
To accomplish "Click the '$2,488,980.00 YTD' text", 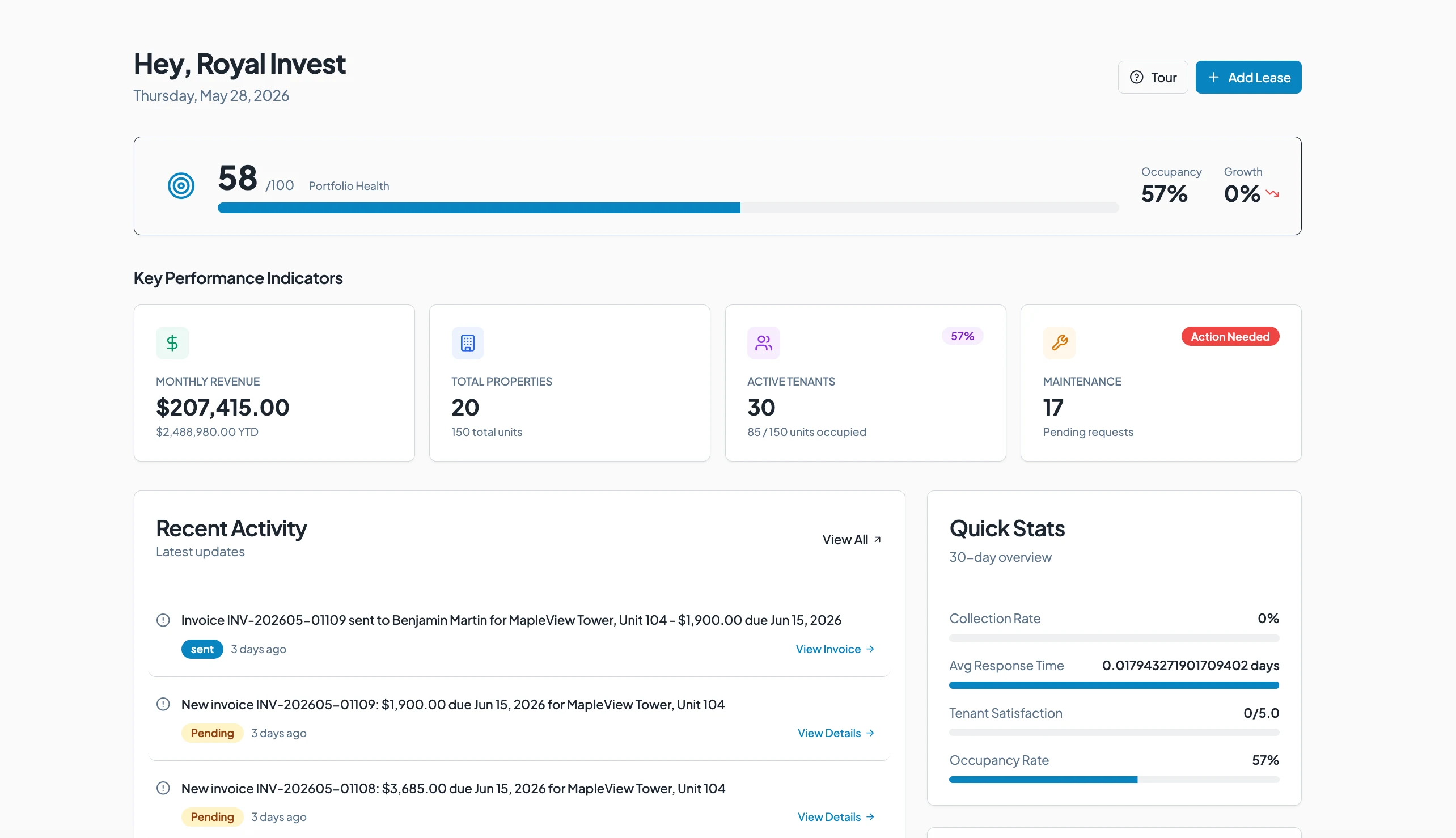I will (207, 431).
